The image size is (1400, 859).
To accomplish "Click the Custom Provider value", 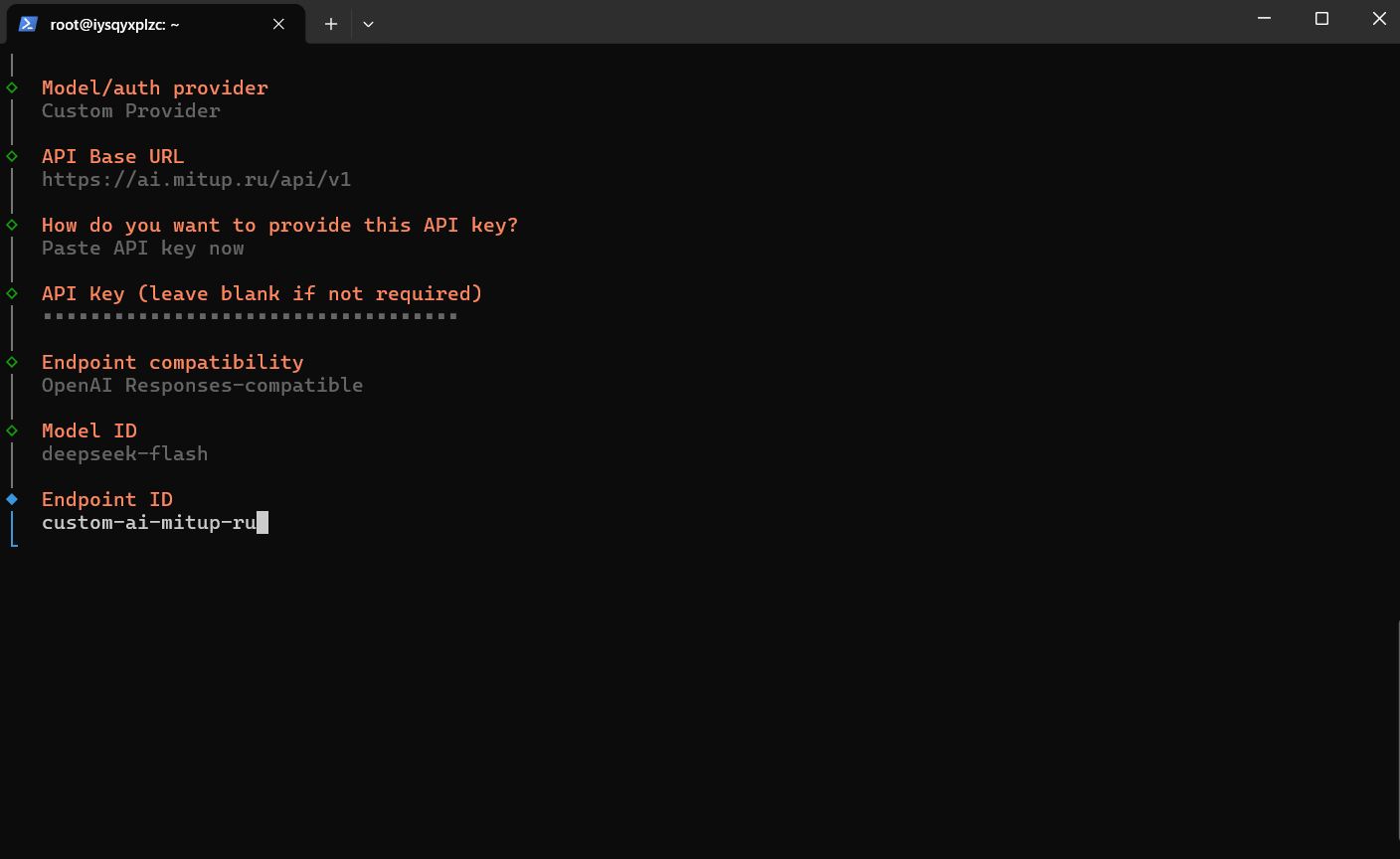I will pos(131,110).
